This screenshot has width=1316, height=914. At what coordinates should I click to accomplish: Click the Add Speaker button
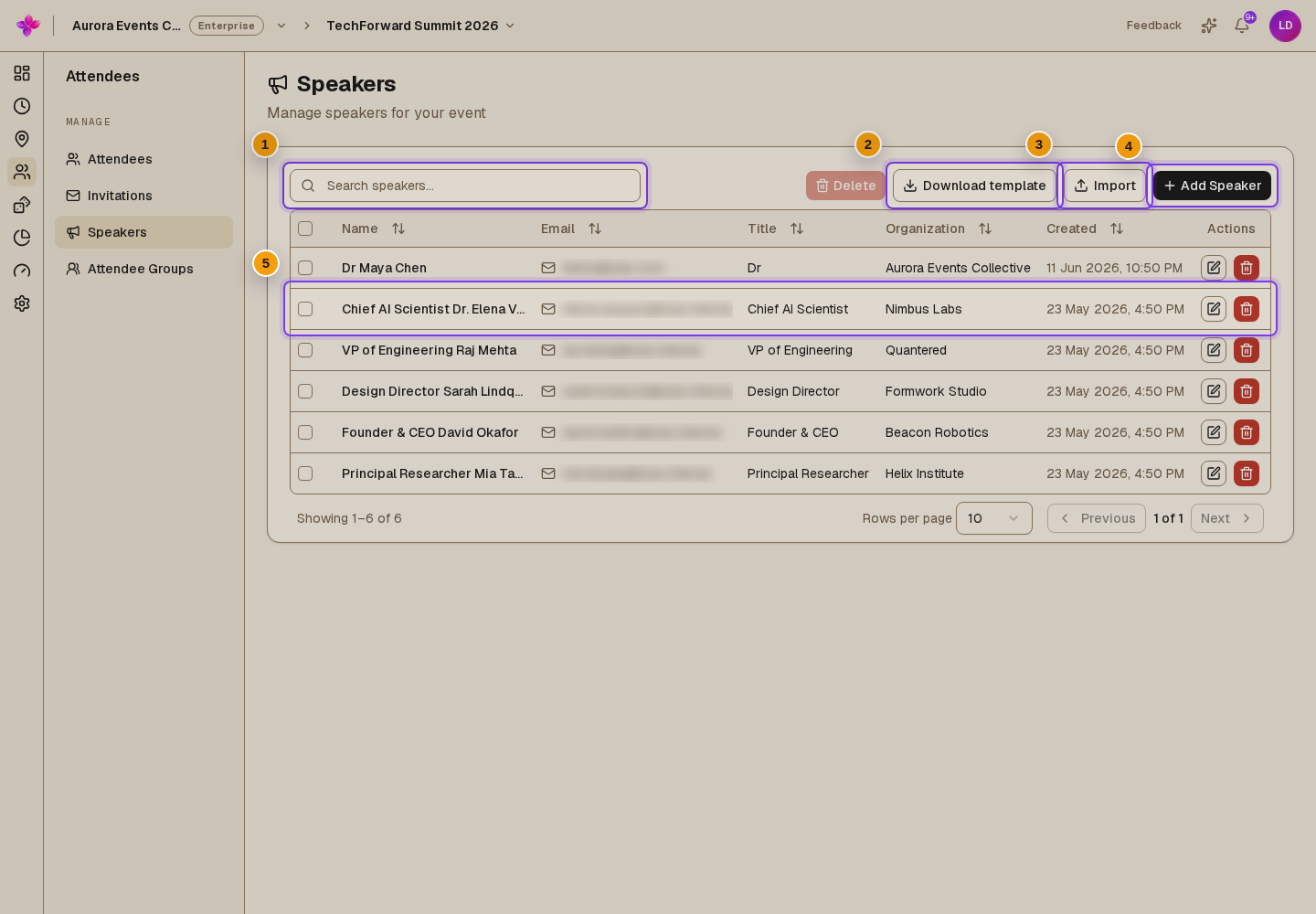coord(1212,186)
